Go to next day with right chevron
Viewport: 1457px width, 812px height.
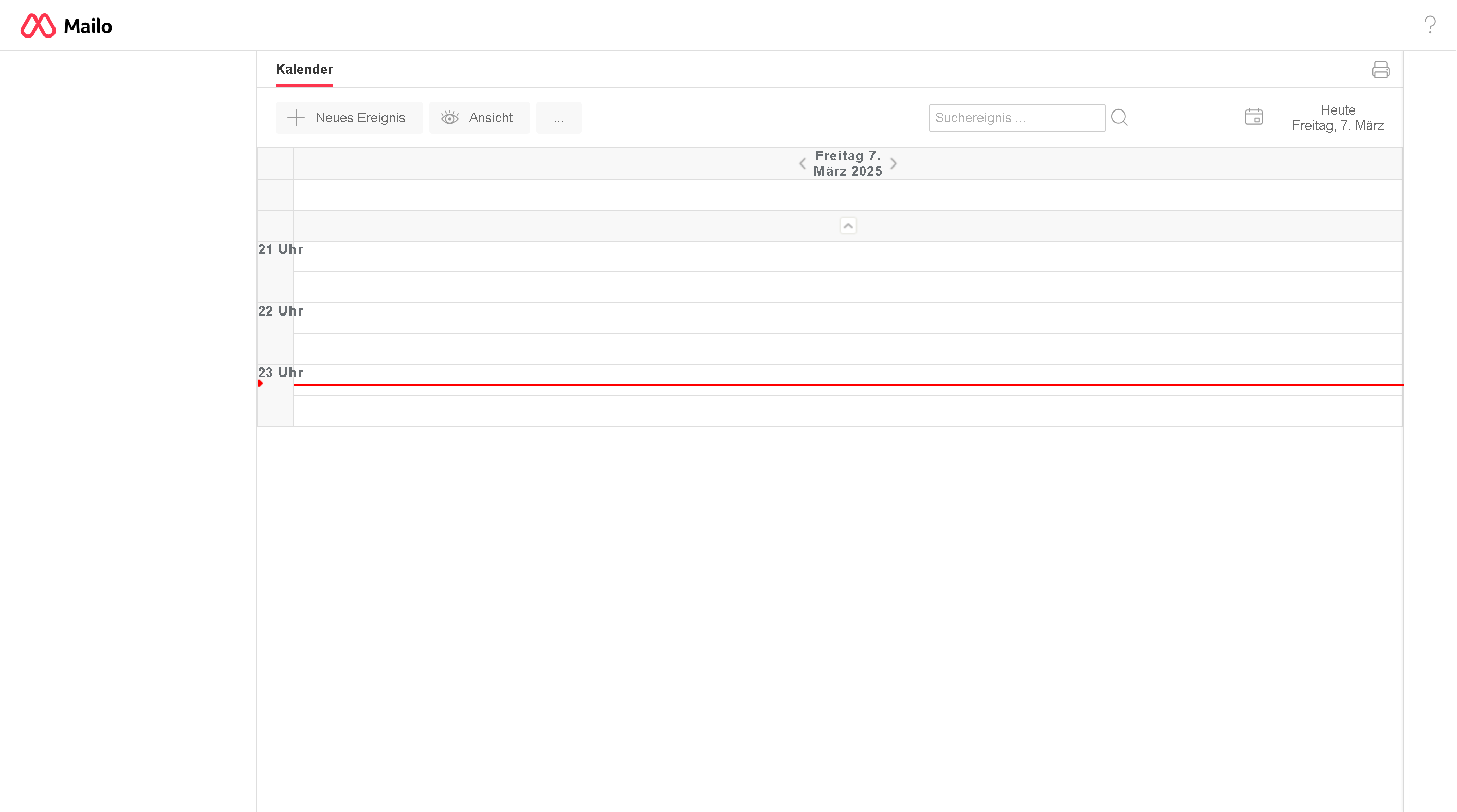894,163
